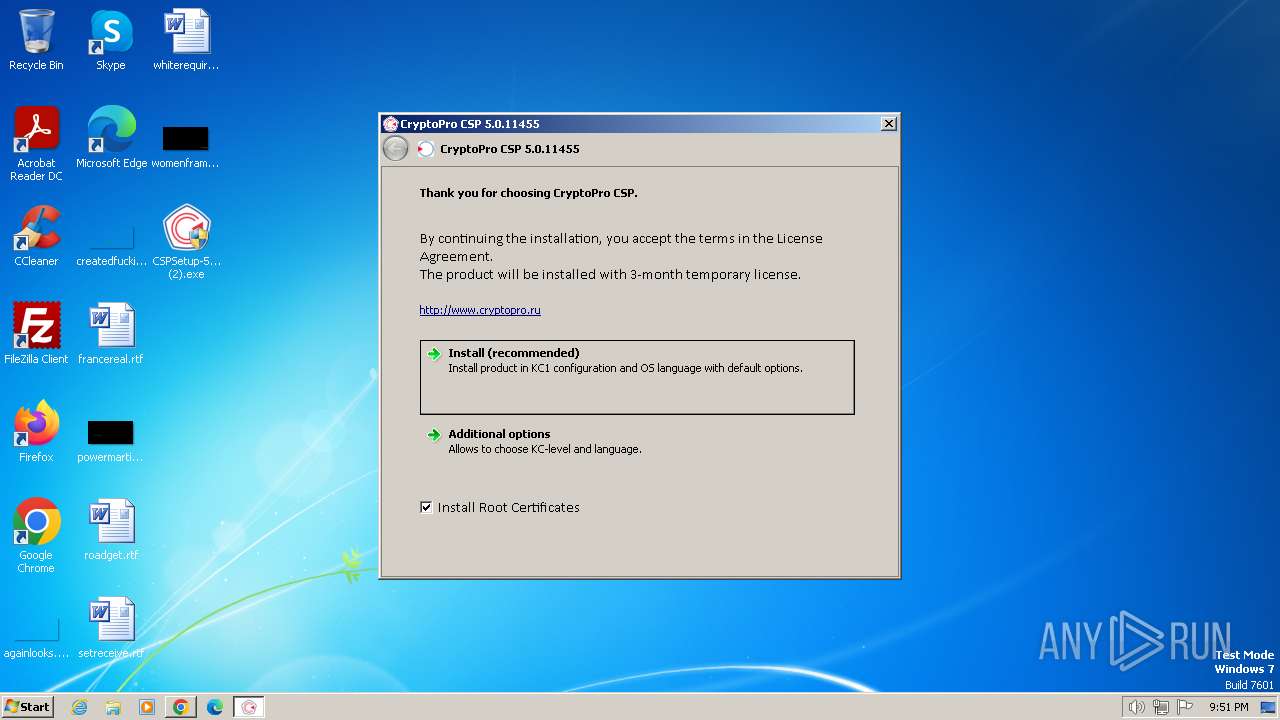
Task: Open the Recycle Bin desktop icon
Action: [36, 40]
